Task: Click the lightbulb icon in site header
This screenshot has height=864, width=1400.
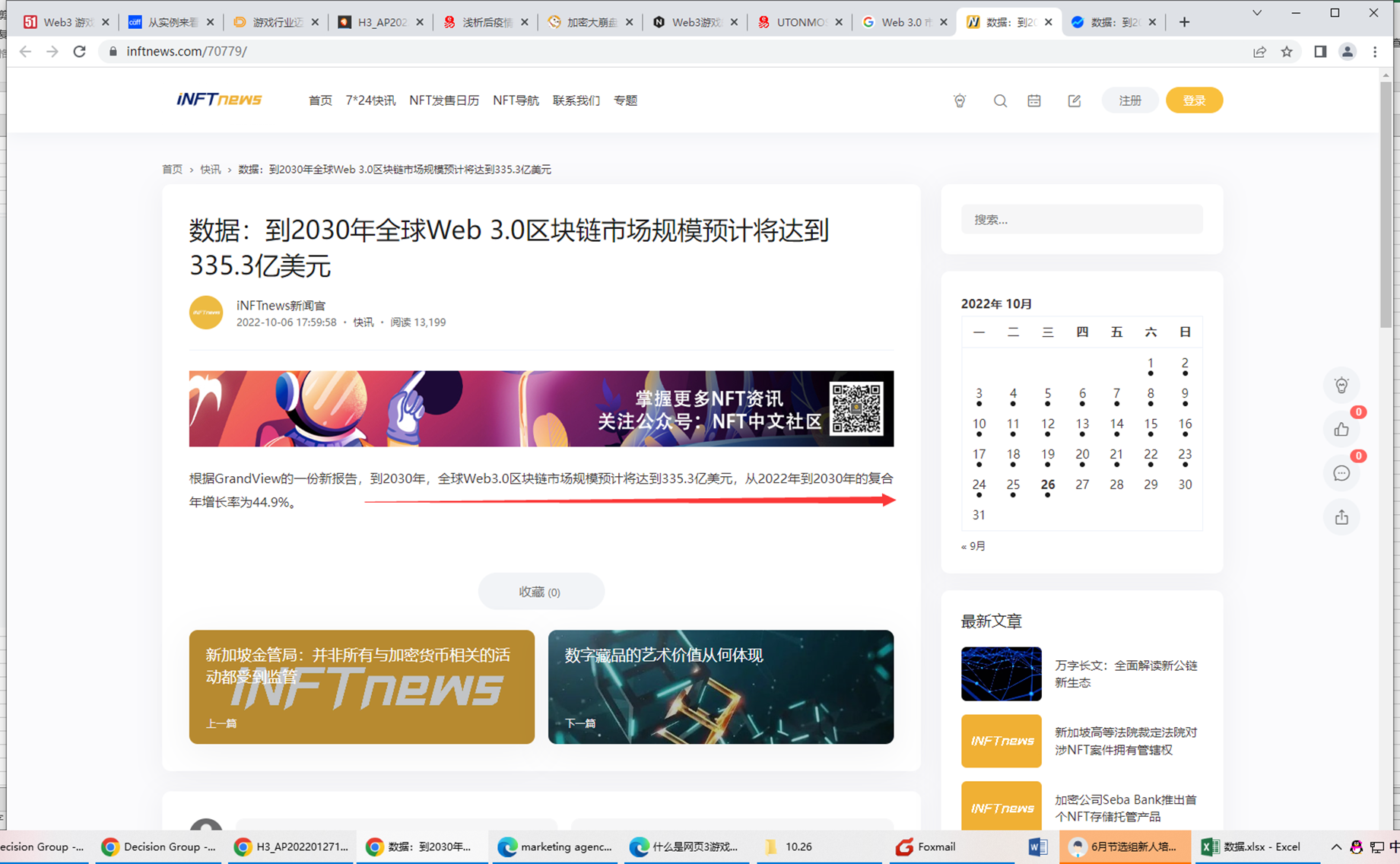Action: (x=960, y=100)
